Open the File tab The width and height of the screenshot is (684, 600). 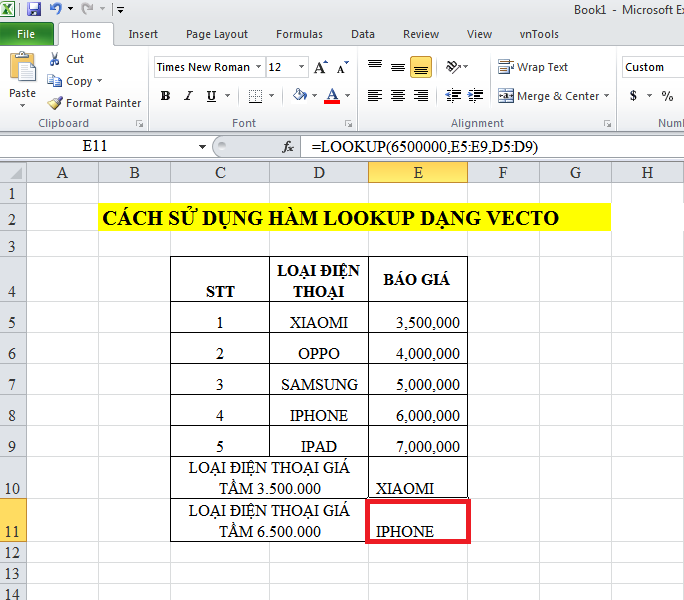pos(26,34)
